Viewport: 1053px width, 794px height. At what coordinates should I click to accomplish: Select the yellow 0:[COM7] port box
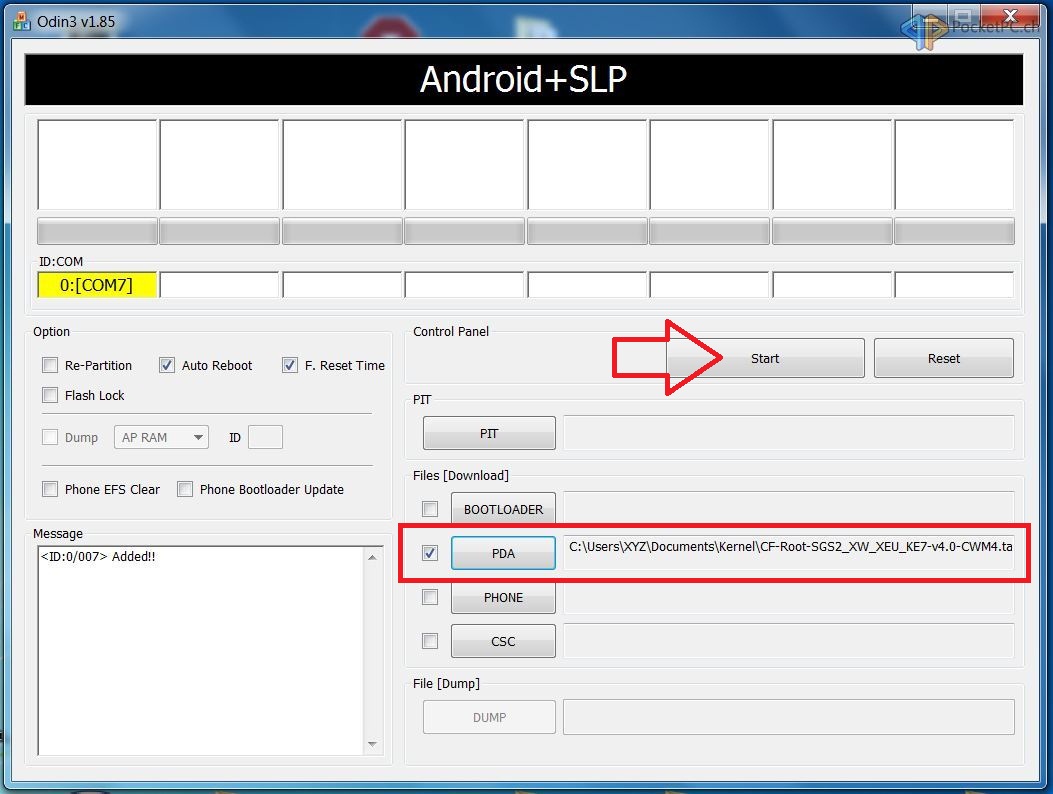click(x=97, y=285)
